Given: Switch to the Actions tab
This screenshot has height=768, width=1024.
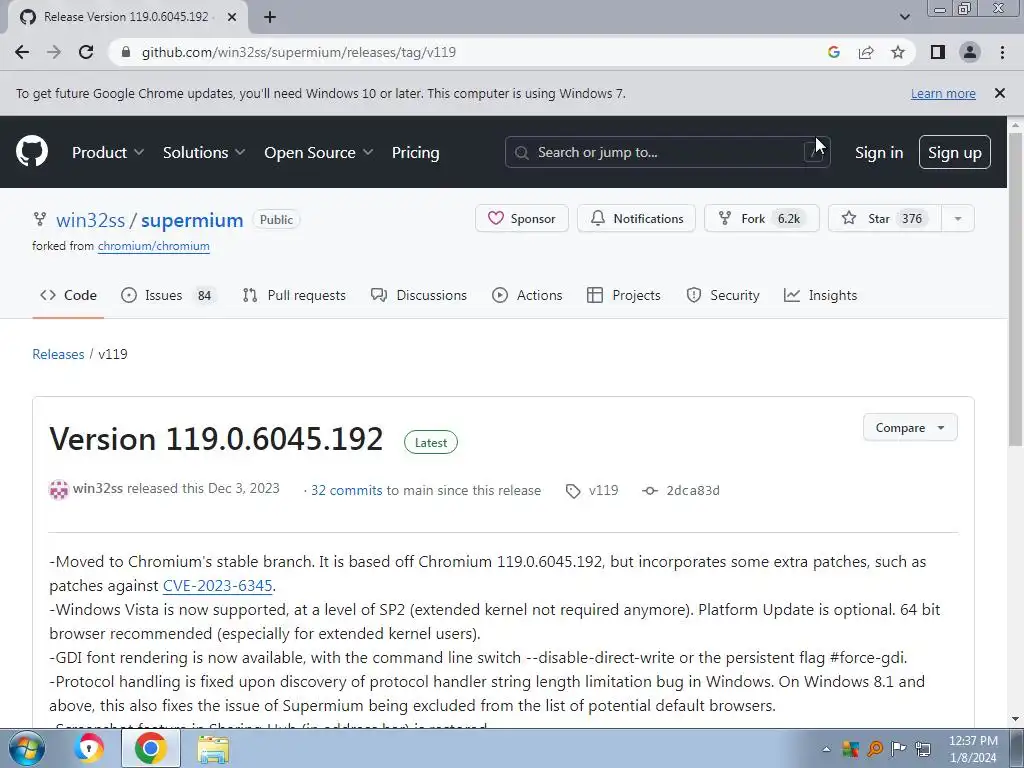Looking at the screenshot, I should click(x=527, y=295).
